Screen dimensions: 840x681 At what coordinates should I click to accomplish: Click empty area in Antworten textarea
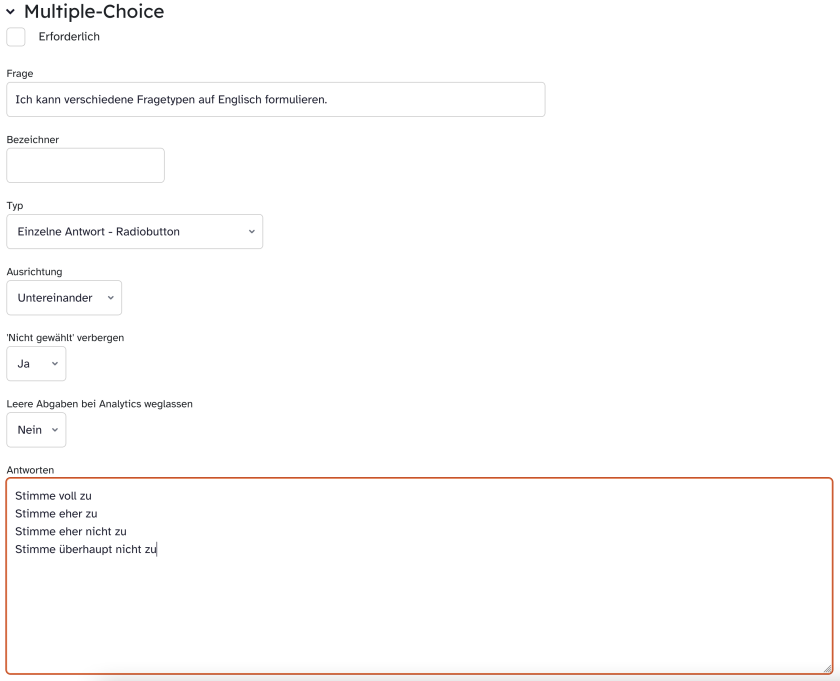(x=420, y=615)
